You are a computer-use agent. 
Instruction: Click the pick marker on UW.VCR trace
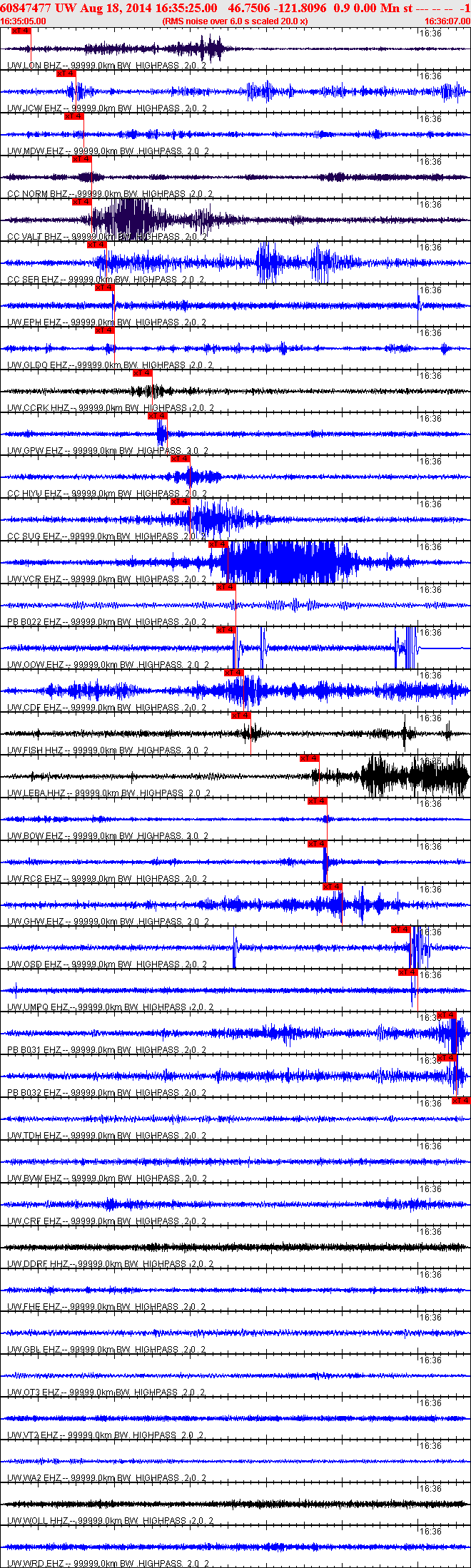[218, 544]
